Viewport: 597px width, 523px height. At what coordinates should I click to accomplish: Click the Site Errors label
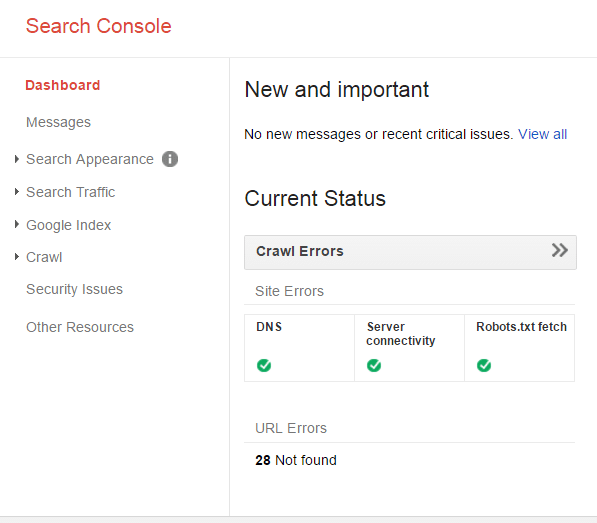(289, 291)
